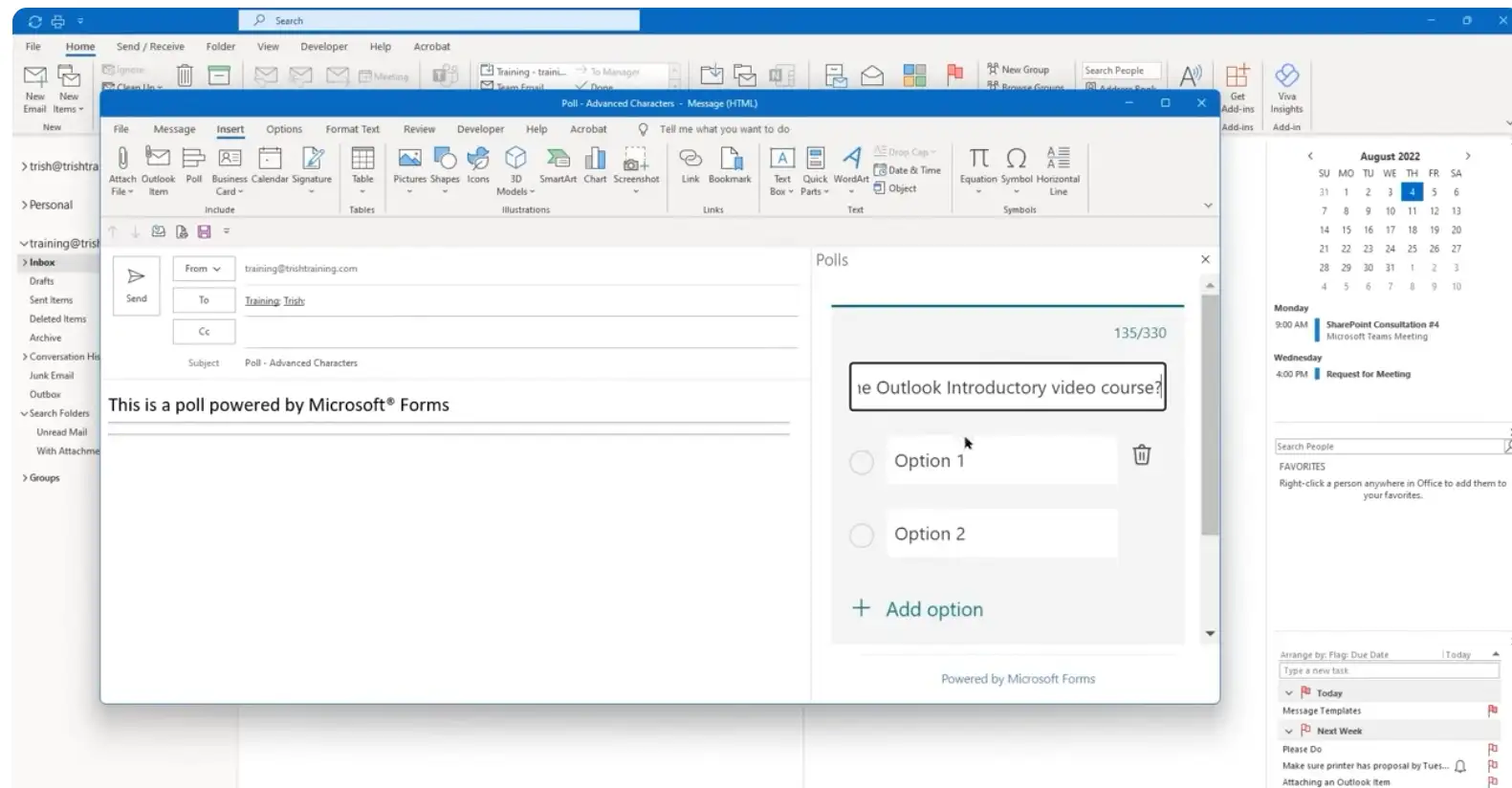
Task: Click the SmartArt icon
Action: 558,165
